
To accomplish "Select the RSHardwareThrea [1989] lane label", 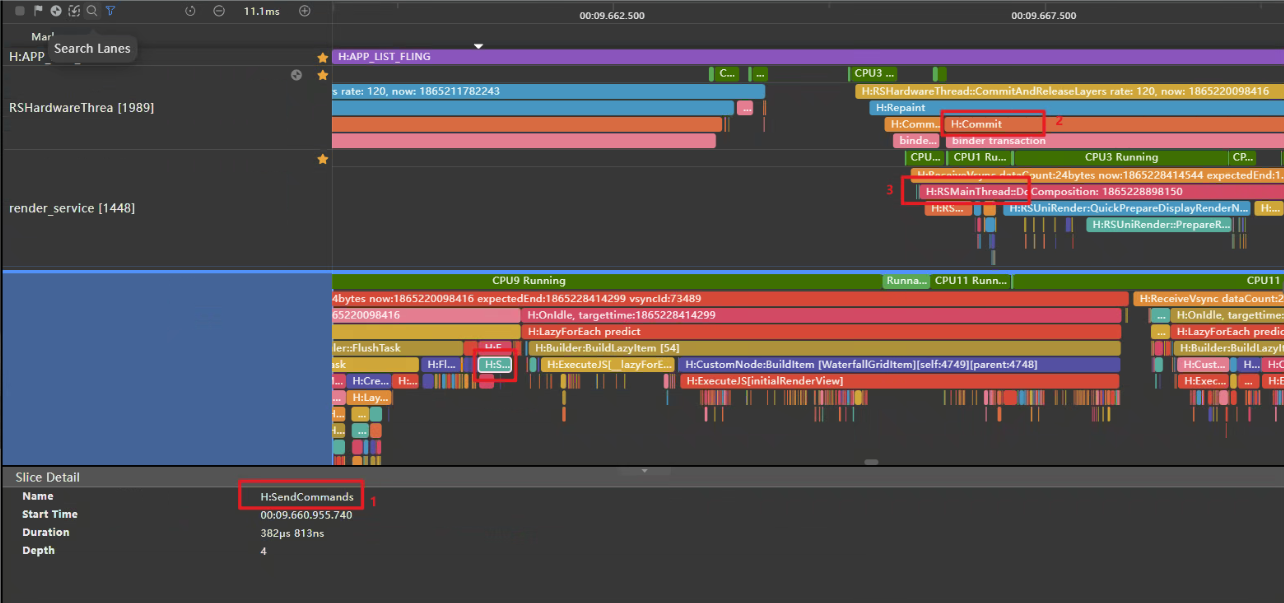I will coord(81,107).
